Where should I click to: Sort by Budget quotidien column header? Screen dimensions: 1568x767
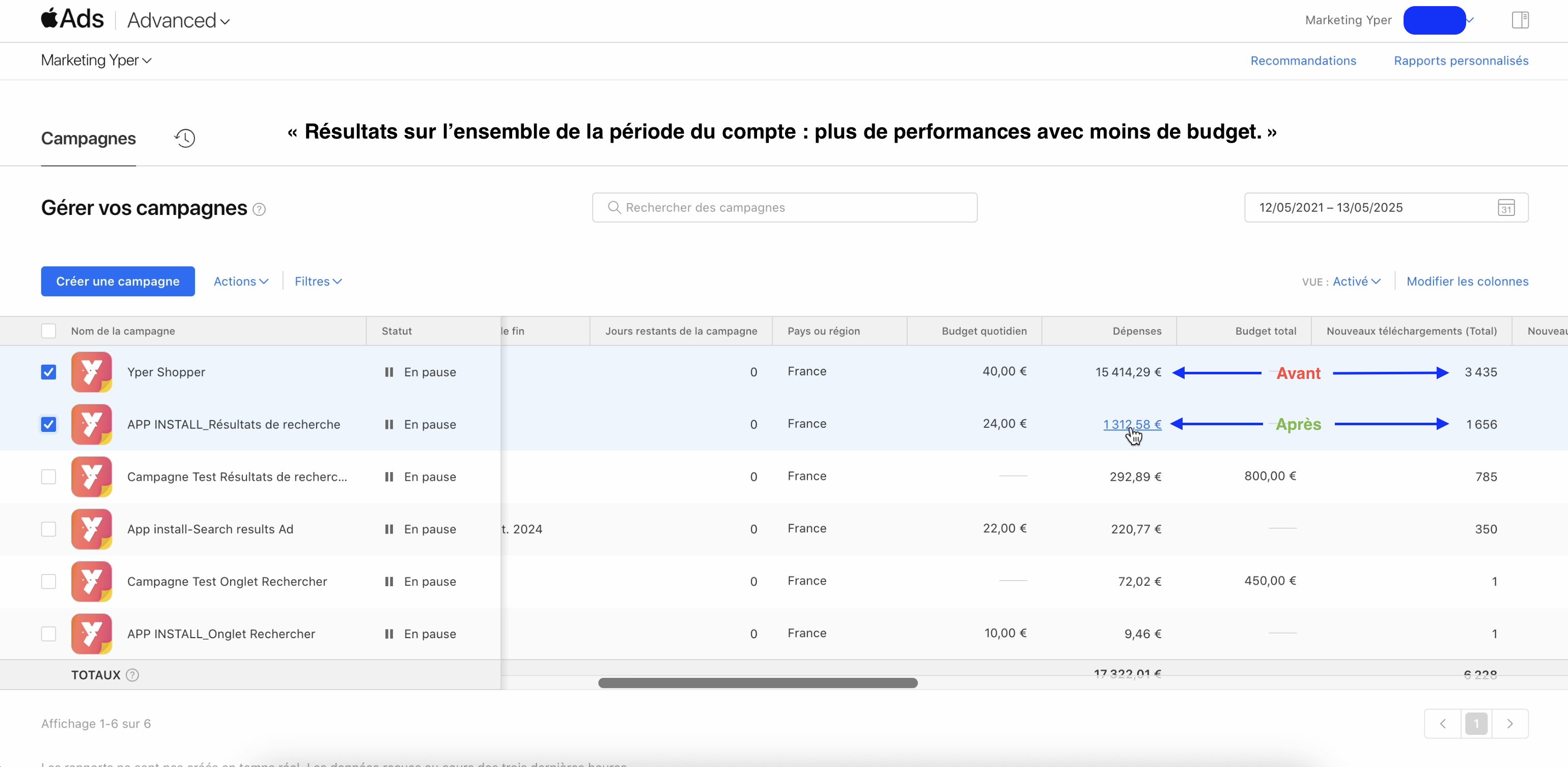984,331
